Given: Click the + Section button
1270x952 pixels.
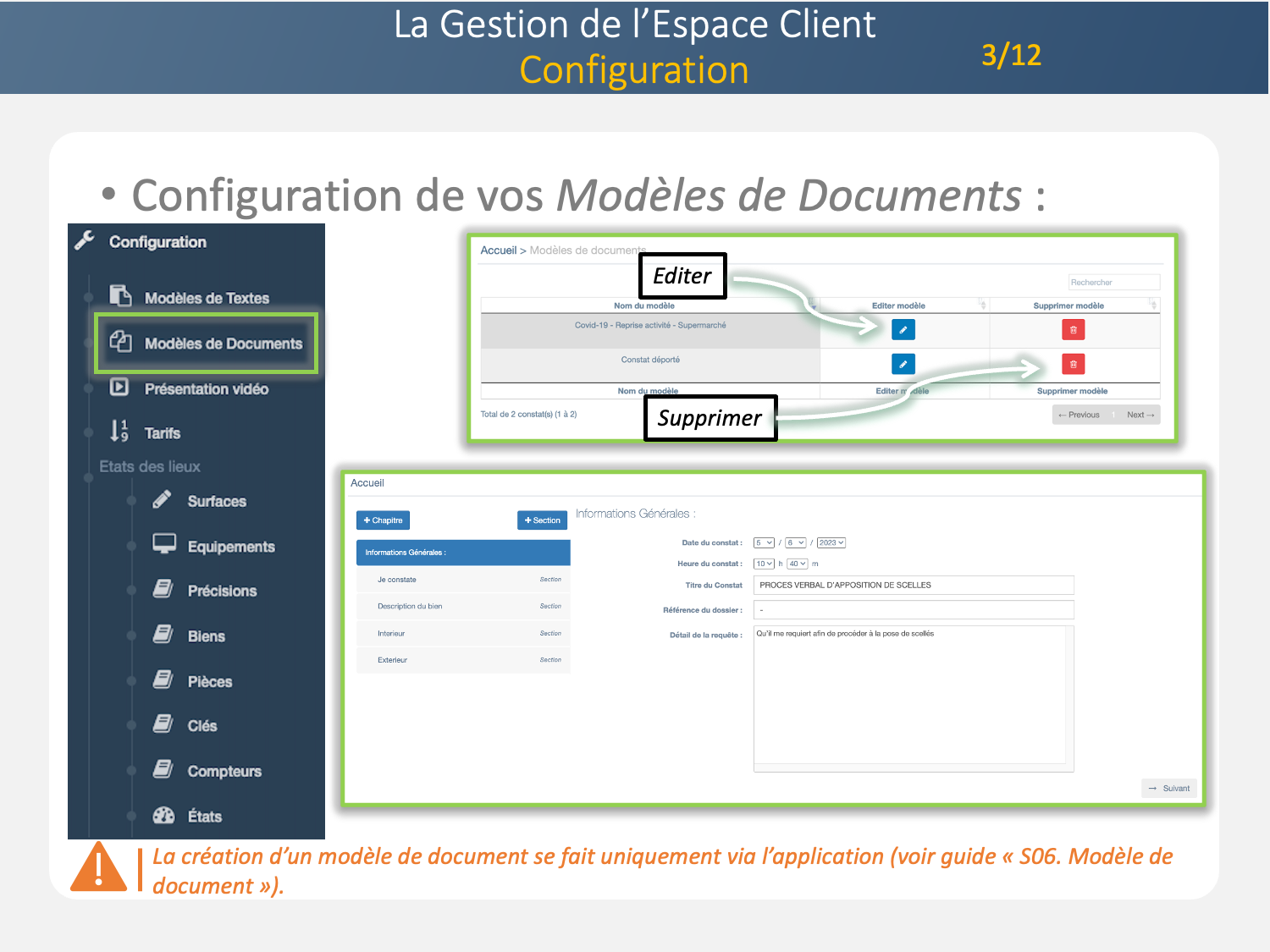Looking at the screenshot, I should coord(542,520).
